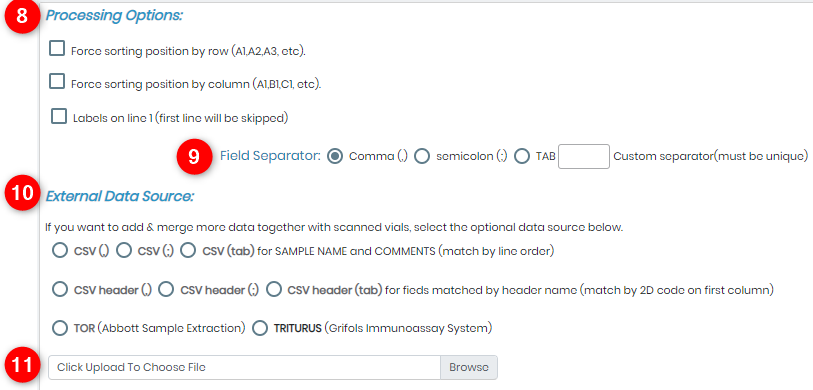Select CSV header (;) option
The width and height of the screenshot is (813, 390).
(x=166, y=289)
